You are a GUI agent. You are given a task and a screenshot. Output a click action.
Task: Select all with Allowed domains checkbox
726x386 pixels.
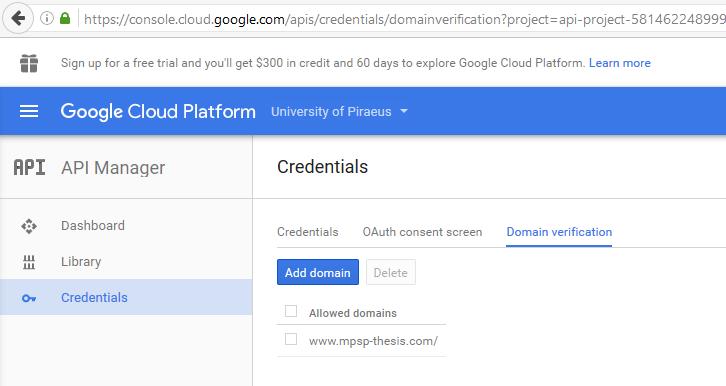click(291, 311)
